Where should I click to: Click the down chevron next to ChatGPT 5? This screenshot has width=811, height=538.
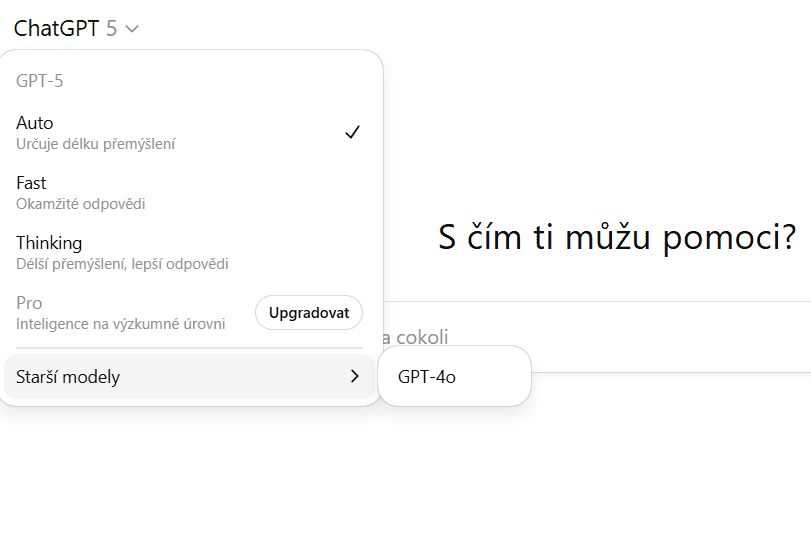132,29
